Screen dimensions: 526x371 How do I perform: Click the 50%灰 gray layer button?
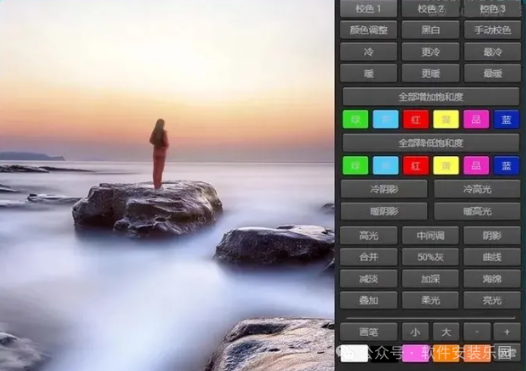point(430,257)
